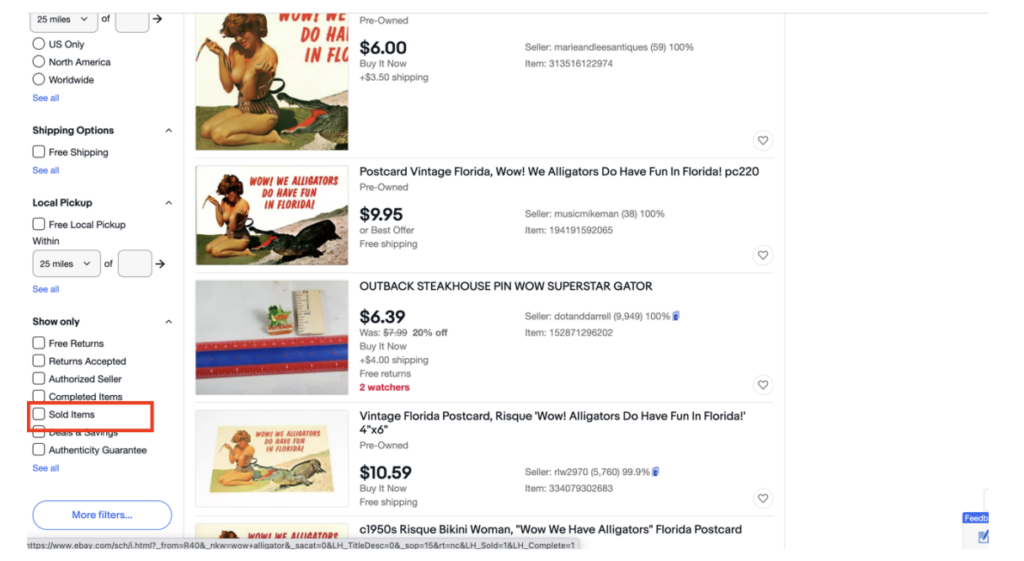Click See all under Show only

pyautogui.click(x=46, y=468)
